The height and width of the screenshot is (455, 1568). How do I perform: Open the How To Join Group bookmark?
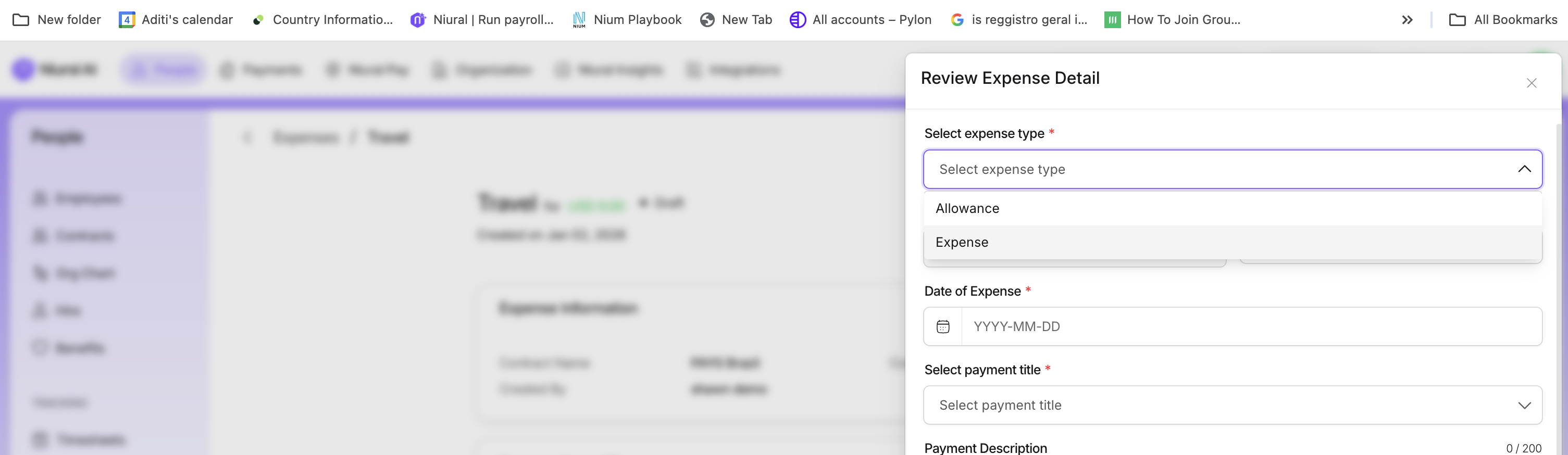tap(1172, 19)
